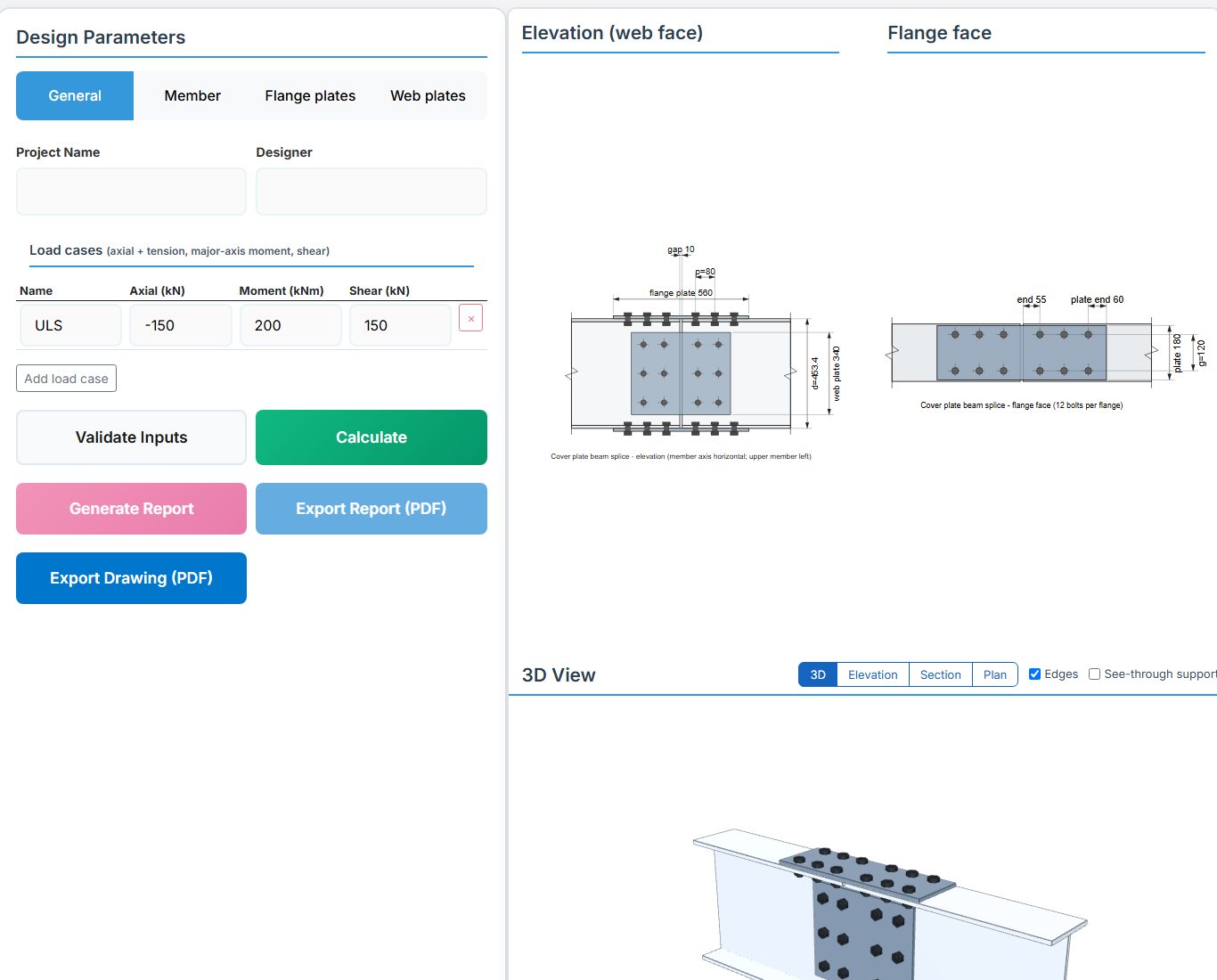The image size is (1217, 980).
Task: Click the Design Parameters heading
Action: pyautogui.click(x=101, y=37)
